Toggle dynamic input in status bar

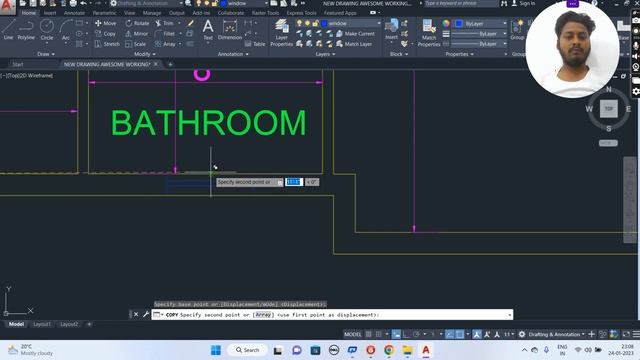396,334
